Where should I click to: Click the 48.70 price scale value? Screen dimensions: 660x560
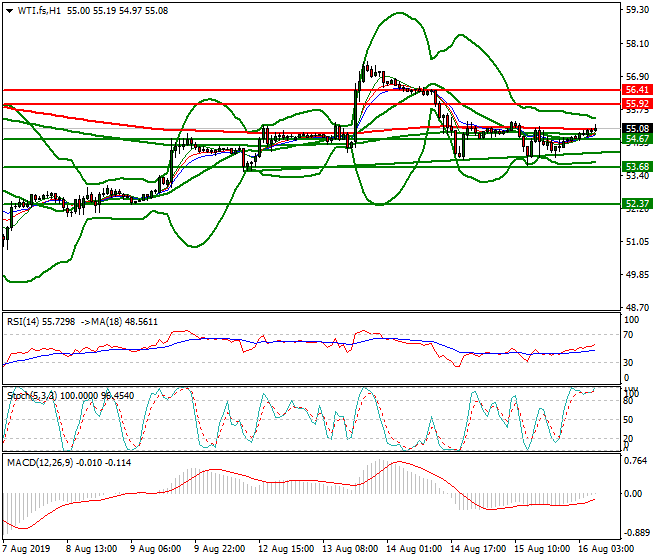coord(637,307)
